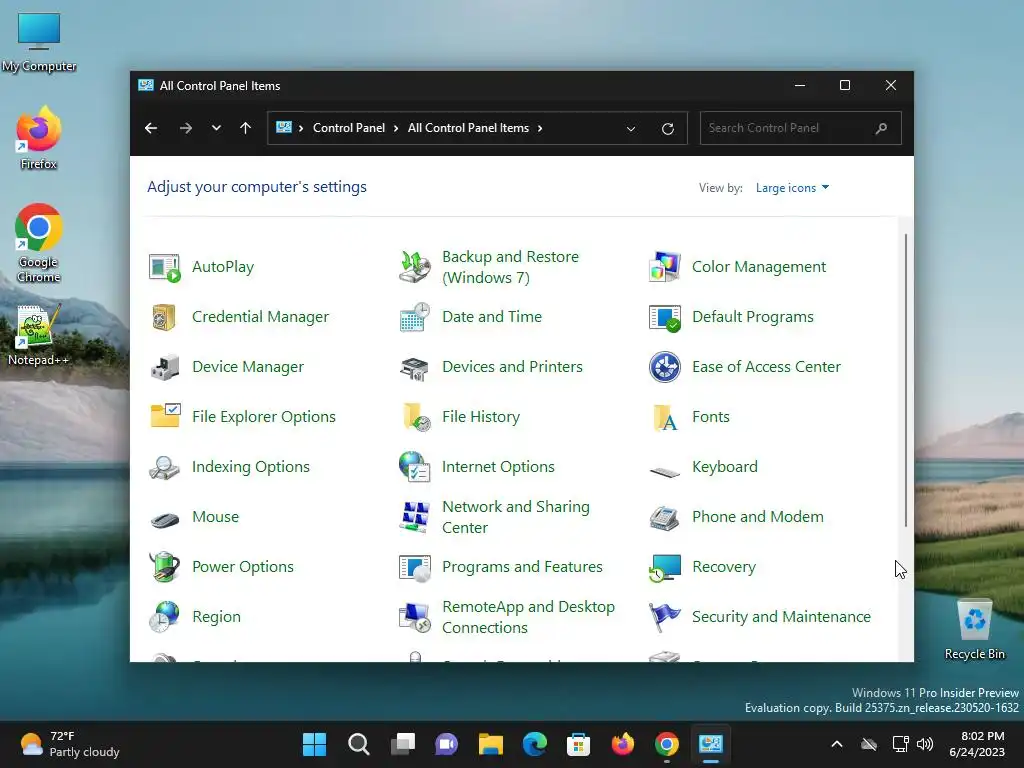Open the Region text link
Image resolution: width=1024 pixels, height=768 pixels.
216,616
